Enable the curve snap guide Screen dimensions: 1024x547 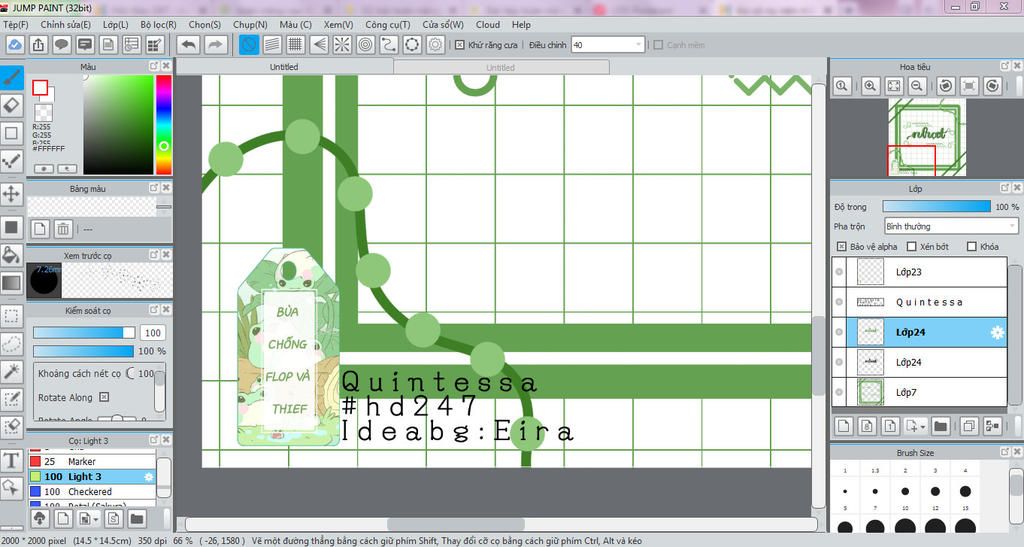(389, 45)
